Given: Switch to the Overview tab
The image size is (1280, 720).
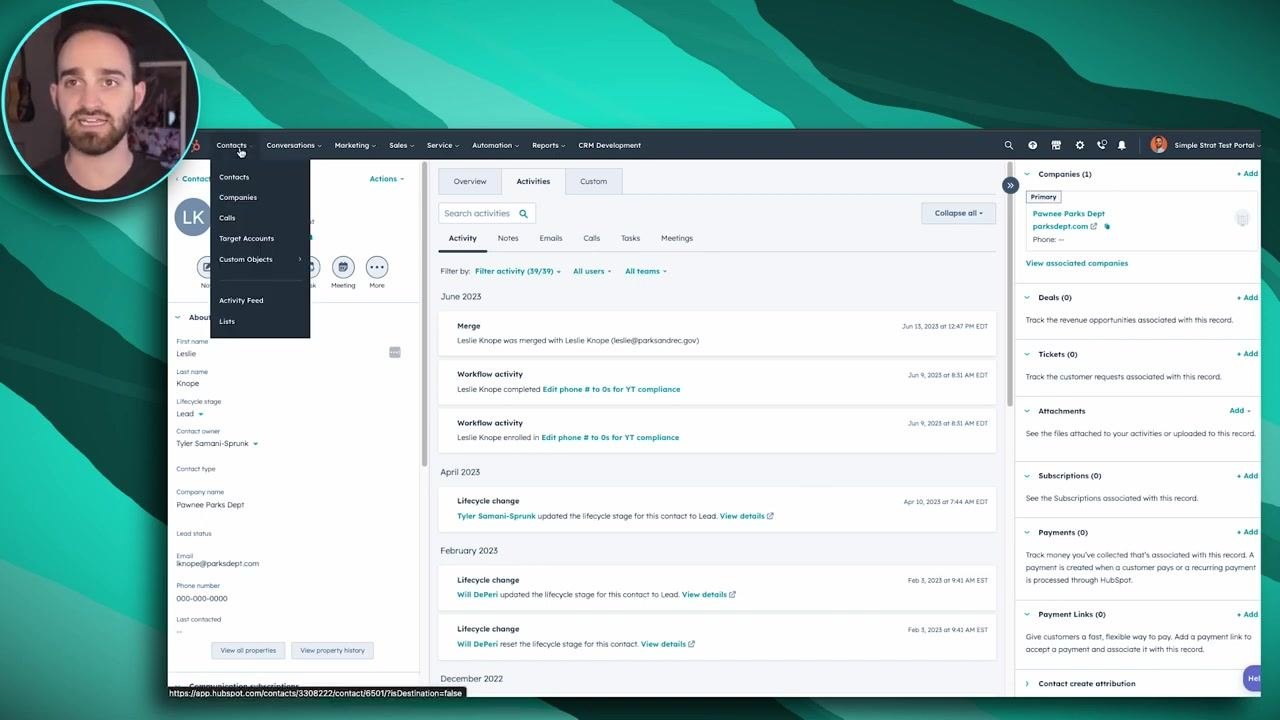Looking at the screenshot, I should [470, 181].
